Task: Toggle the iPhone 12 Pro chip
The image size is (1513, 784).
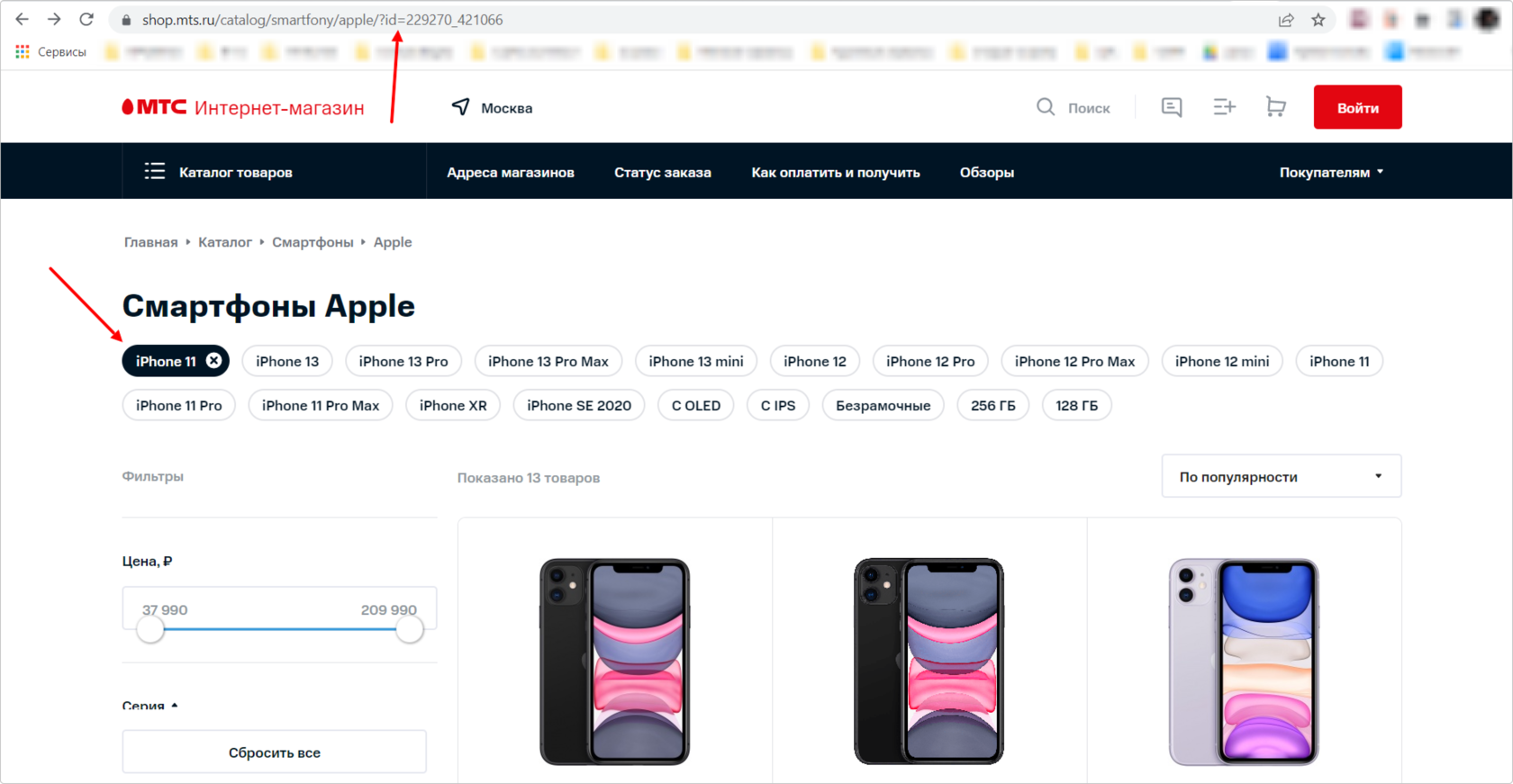Action: pyautogui.click(x=930, y=361)
